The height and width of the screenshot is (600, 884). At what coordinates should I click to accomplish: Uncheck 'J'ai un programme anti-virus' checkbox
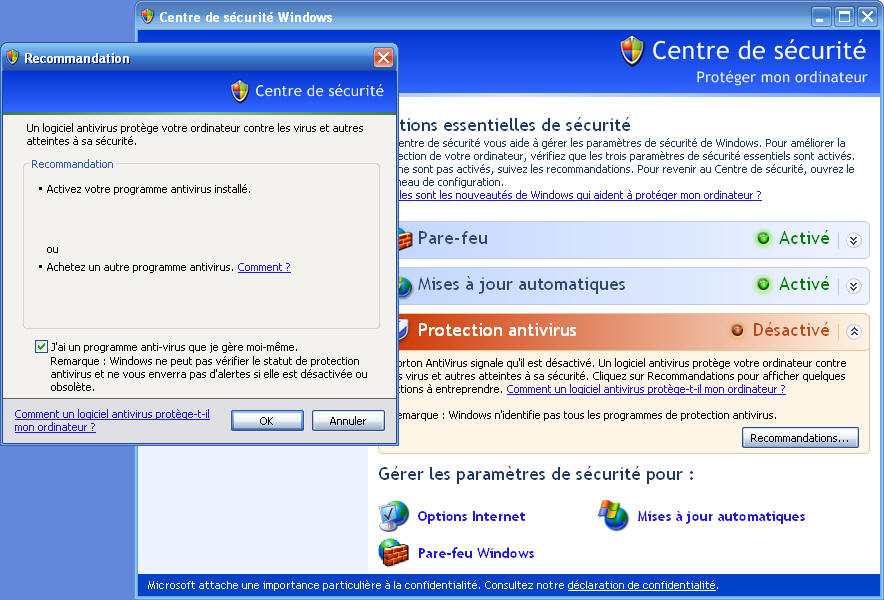41,347
